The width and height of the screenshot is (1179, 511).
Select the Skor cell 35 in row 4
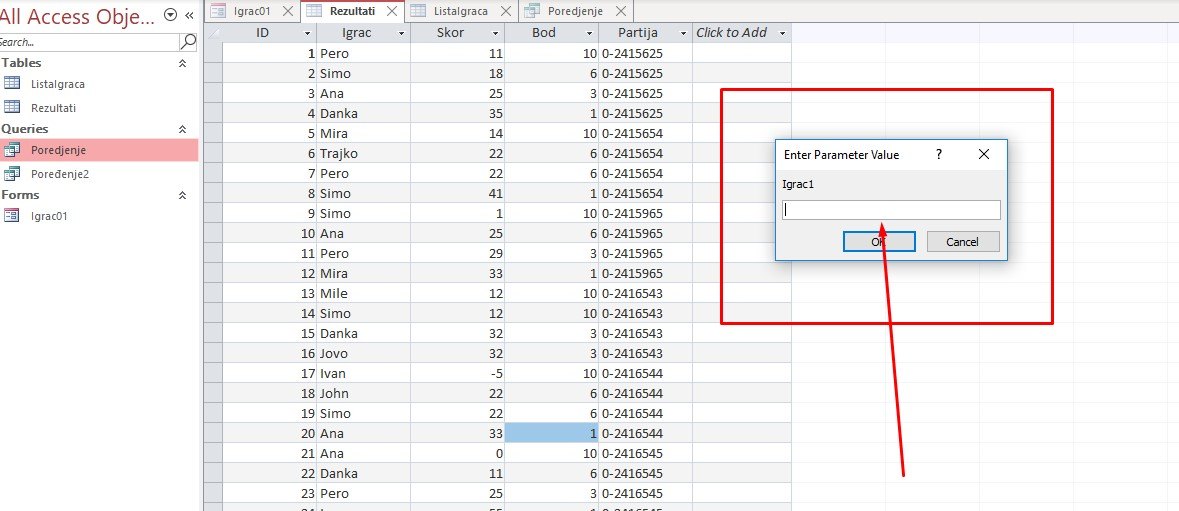(458, 113)
